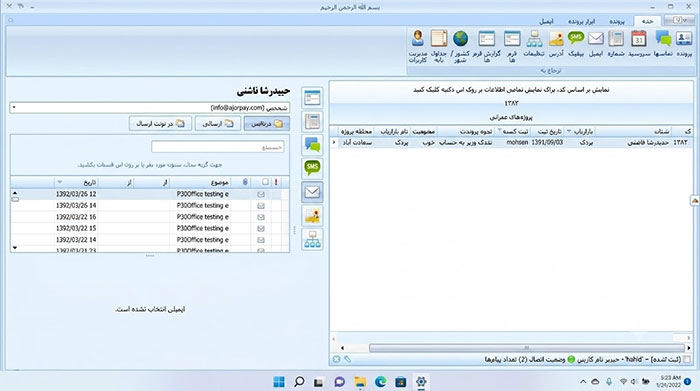Click the green connection status icon in the status bar
700x391 pixels.
point(571,359)
